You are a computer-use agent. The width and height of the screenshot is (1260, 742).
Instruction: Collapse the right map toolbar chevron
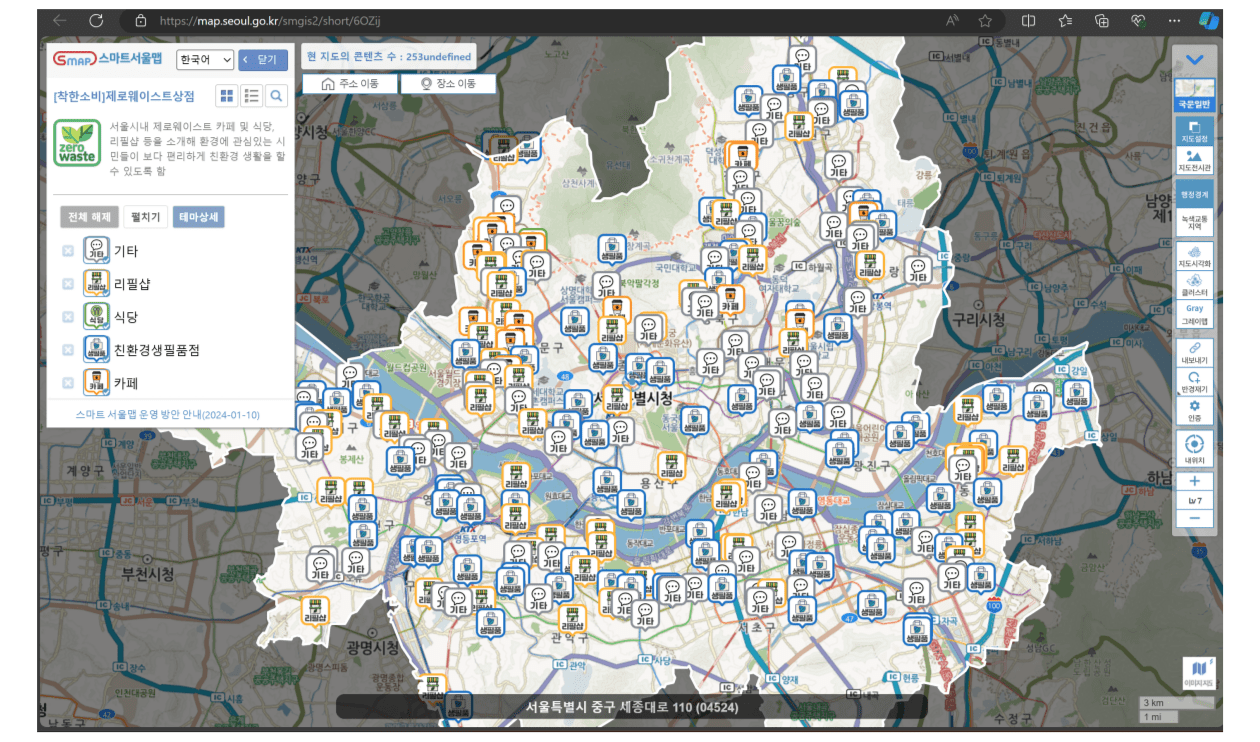(x=1194, y=60)
